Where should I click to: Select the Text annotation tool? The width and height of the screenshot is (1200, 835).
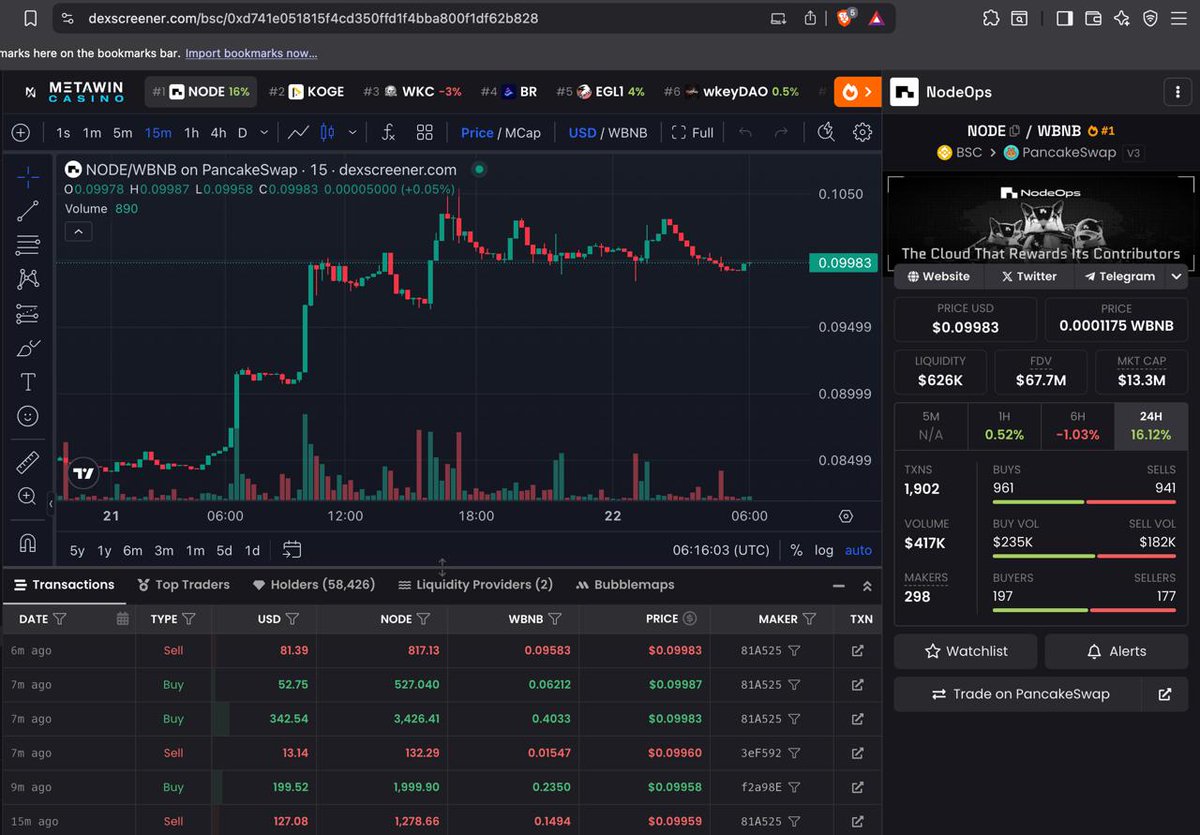click(26, 381)
